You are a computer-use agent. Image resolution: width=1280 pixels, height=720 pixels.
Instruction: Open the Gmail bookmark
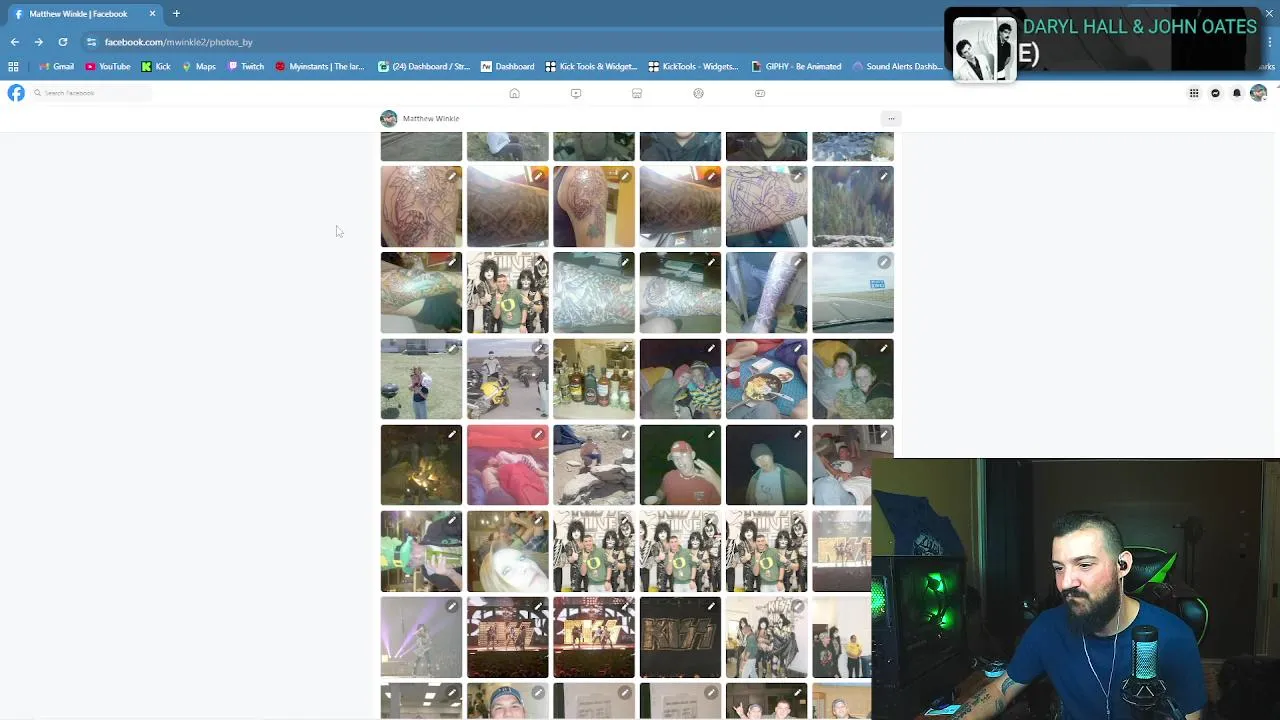56,66
